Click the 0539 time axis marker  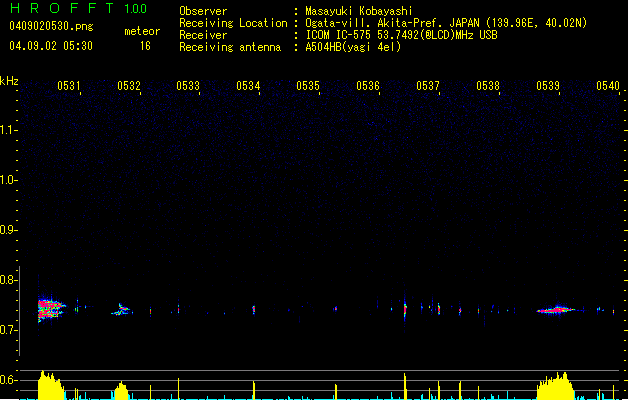548,86
